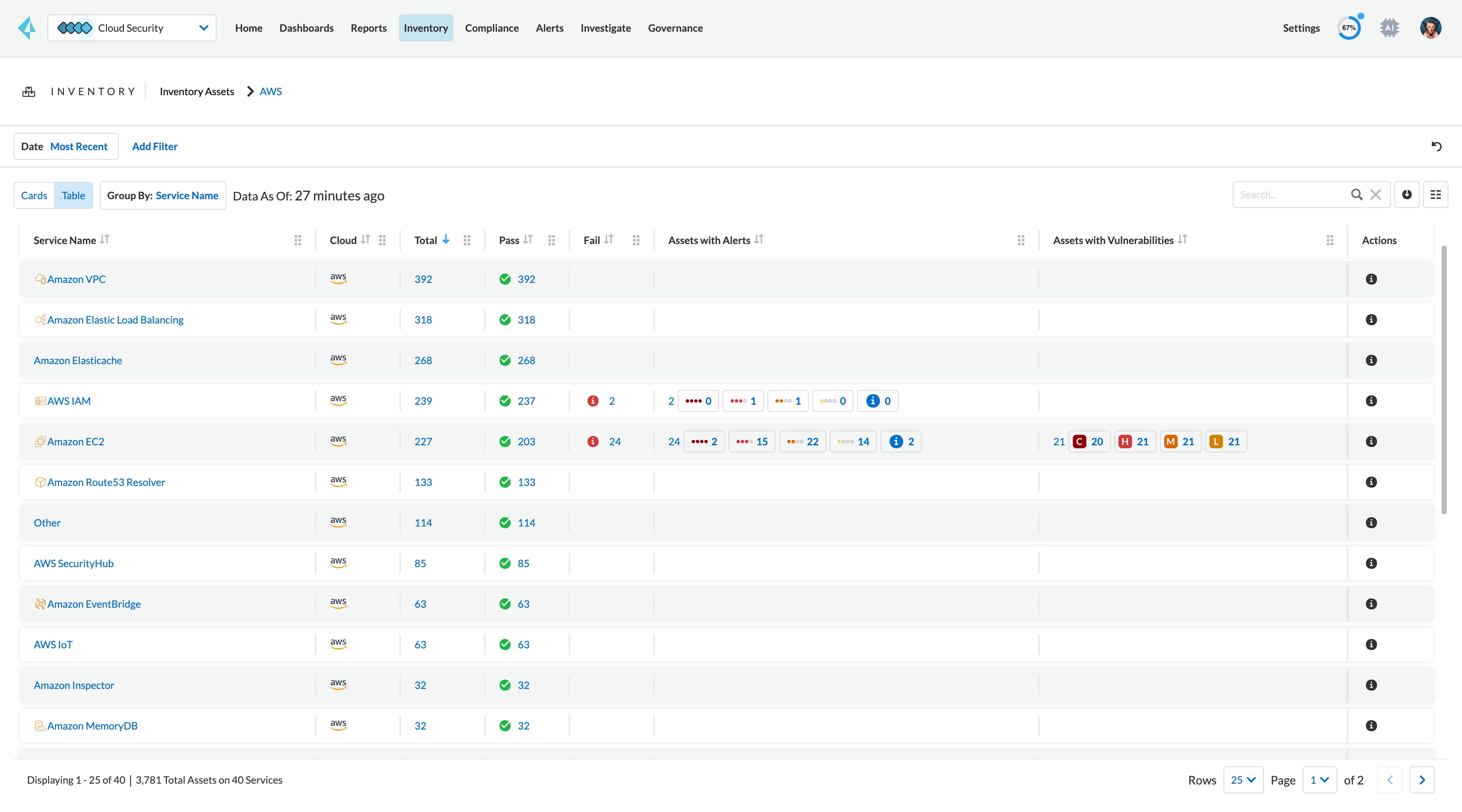Image resolution: width=1462 pixels, height=812 pixels.
Task: Reset filters using the undo arrow icon
Action: click(1437, 146)
